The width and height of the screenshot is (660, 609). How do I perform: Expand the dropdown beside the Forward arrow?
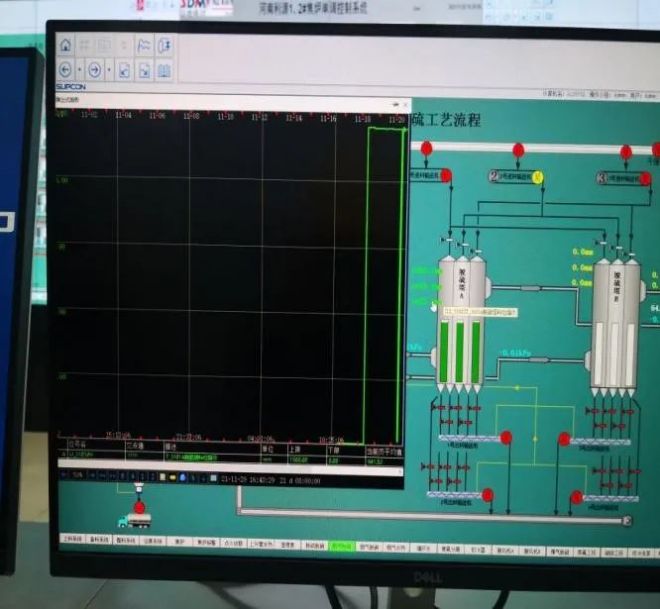point(107,70)
